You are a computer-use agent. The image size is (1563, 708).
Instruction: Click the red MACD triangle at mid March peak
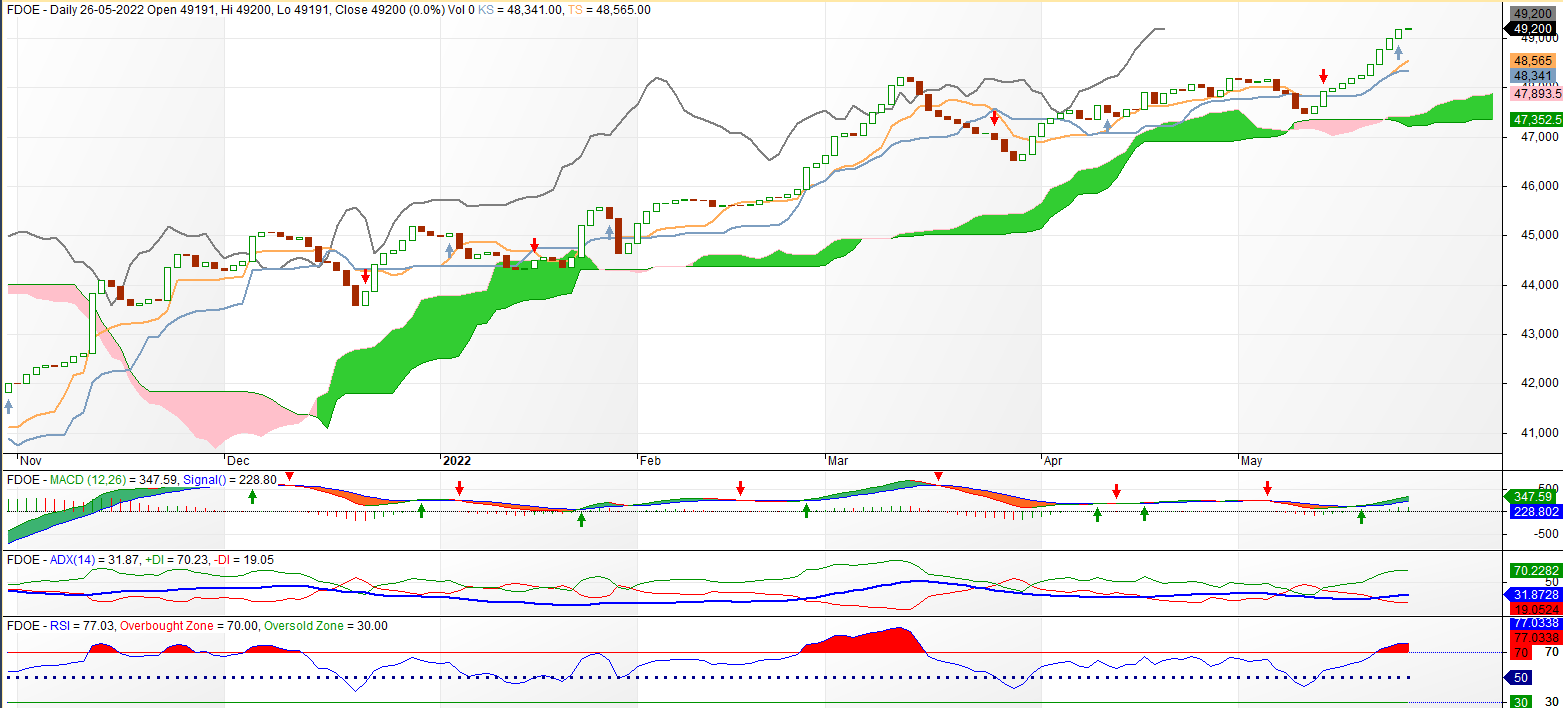(x=938, y=476)
